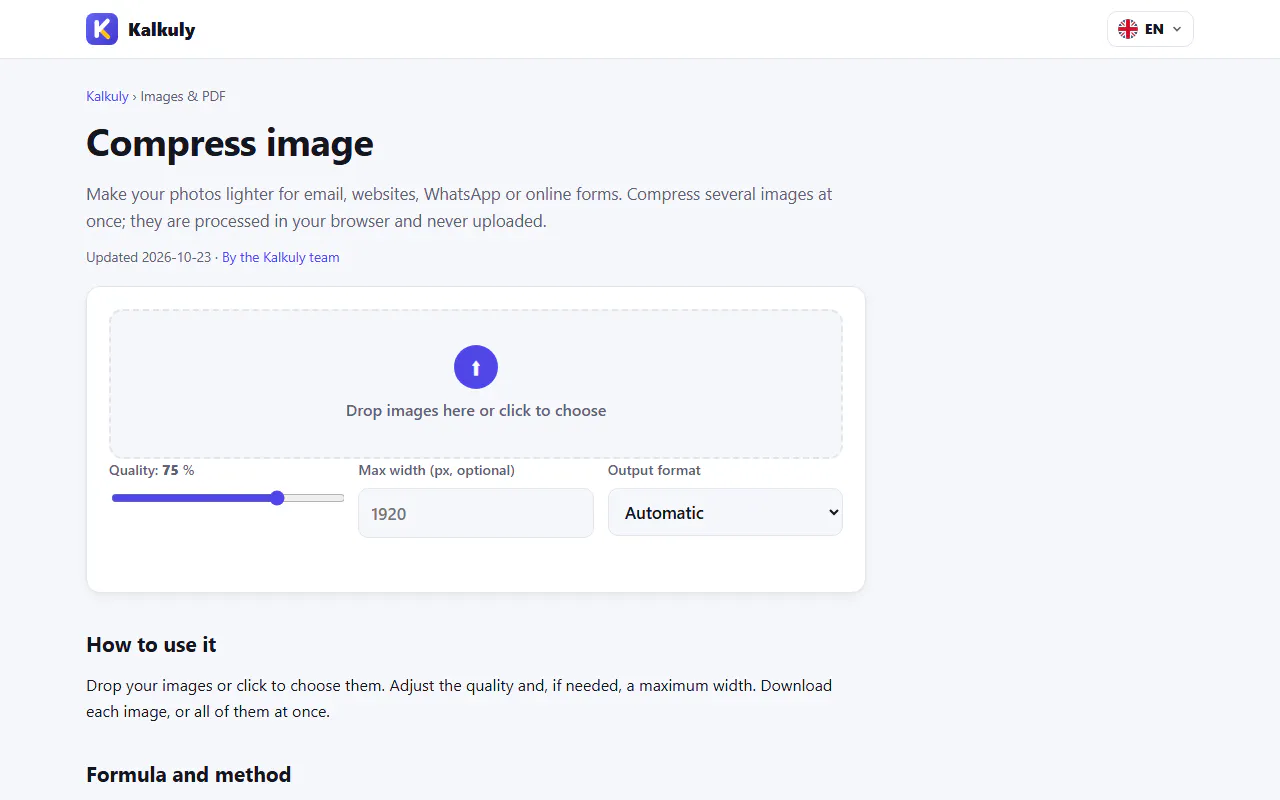Click the How to use it heading
1280x800 pixels.
coord(151,644)
